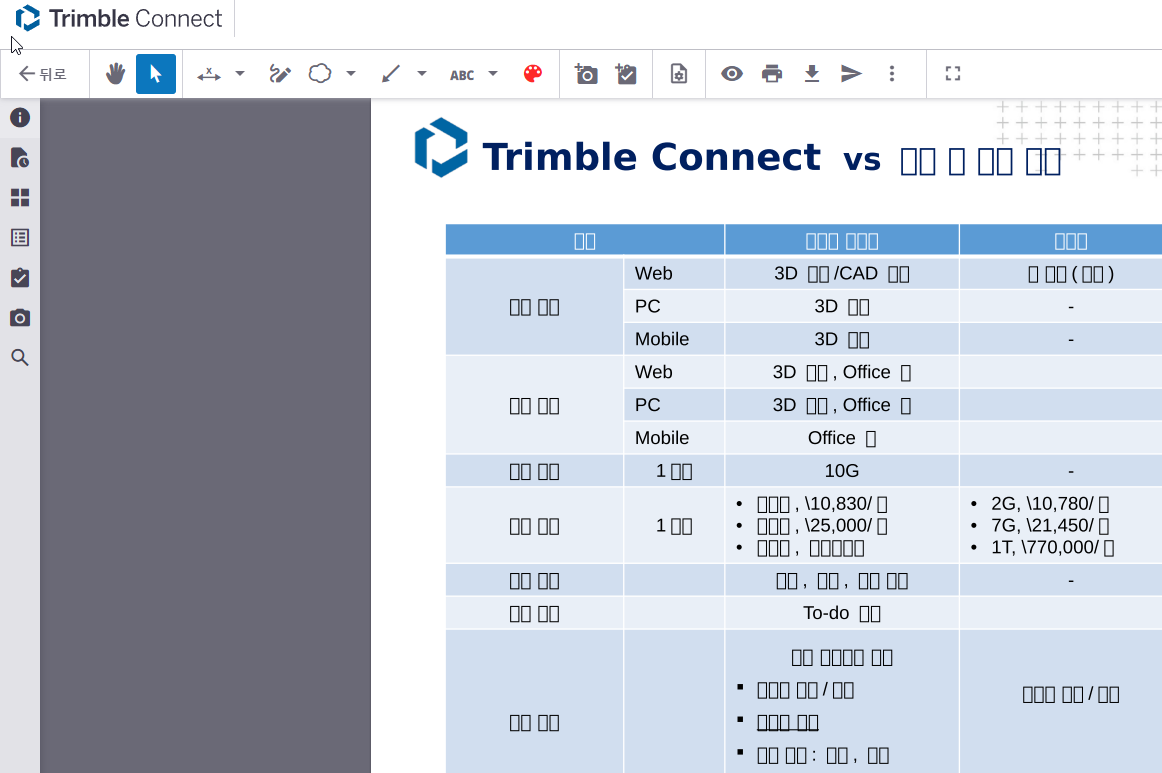Open the list panel in sidebar
Screen dimensions: 1162x773
click(x=20, y=237)
